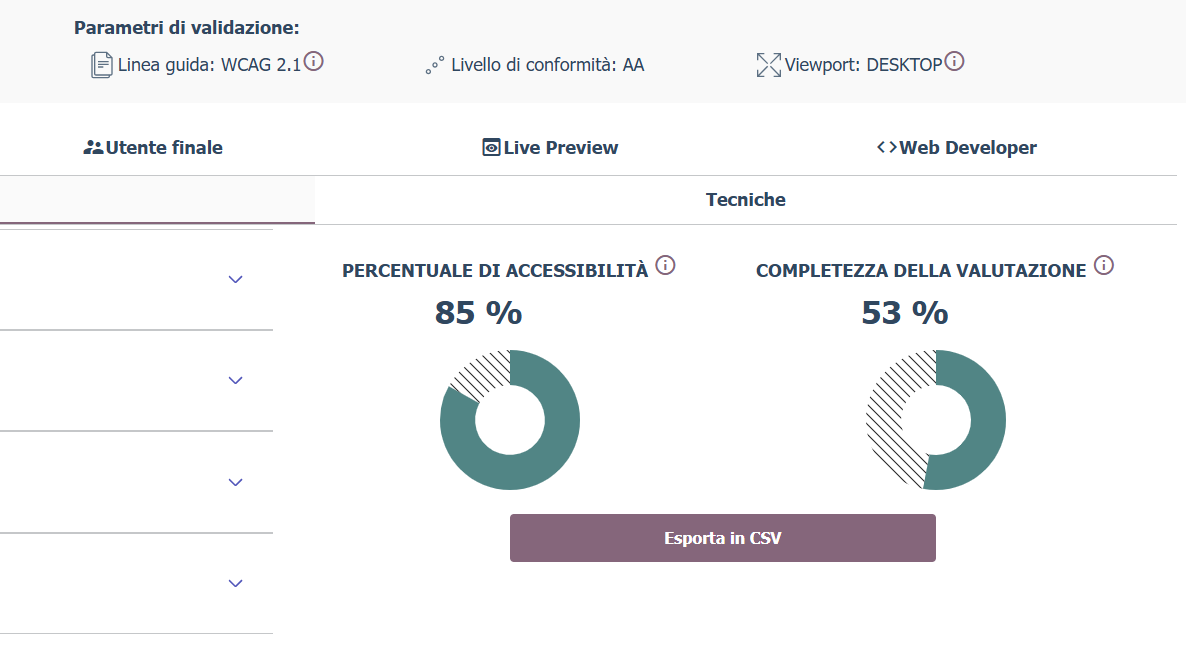This screenshot has width=1186, height=648.
Task: Click the 53 % completeness donut chart
Action: (x=936, y=420)
